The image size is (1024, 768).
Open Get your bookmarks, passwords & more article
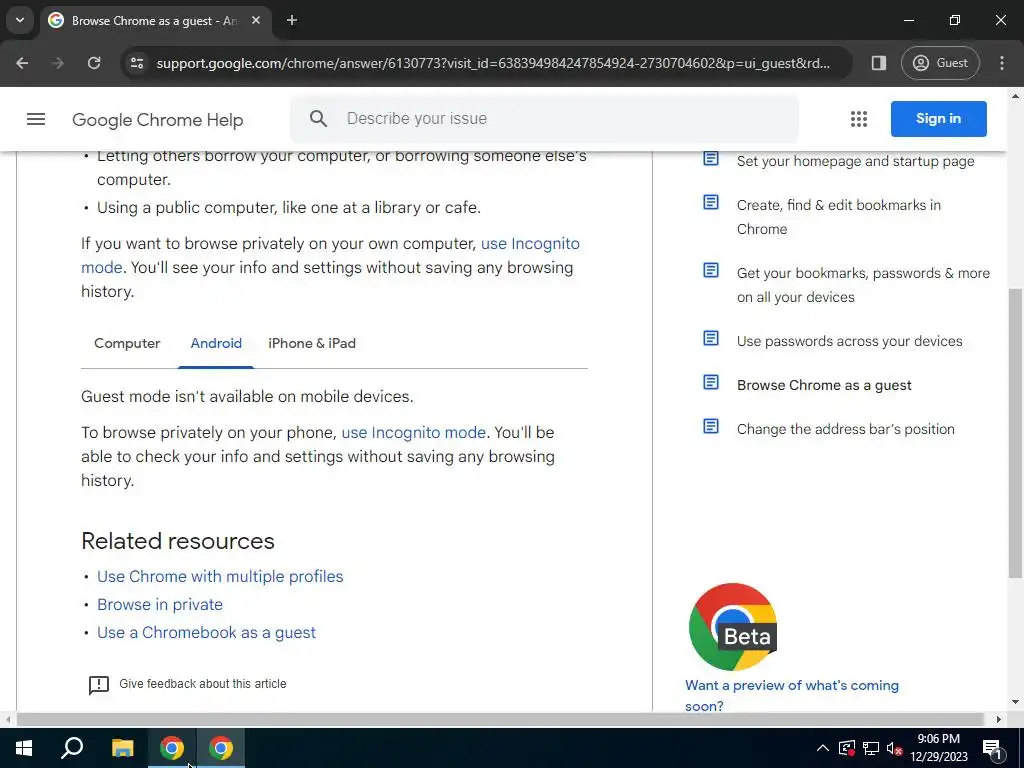pyautogui.click(x=863, y=285)
